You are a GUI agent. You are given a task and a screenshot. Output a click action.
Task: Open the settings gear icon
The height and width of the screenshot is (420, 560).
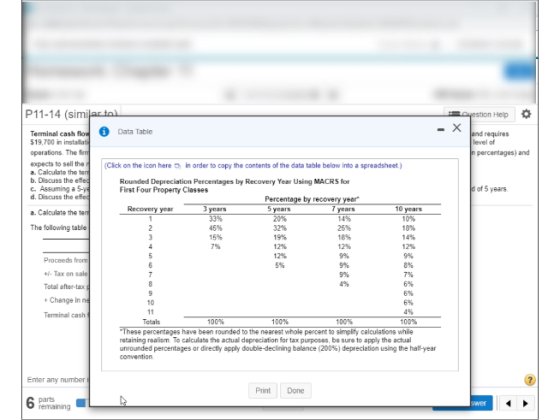[526, 114]
